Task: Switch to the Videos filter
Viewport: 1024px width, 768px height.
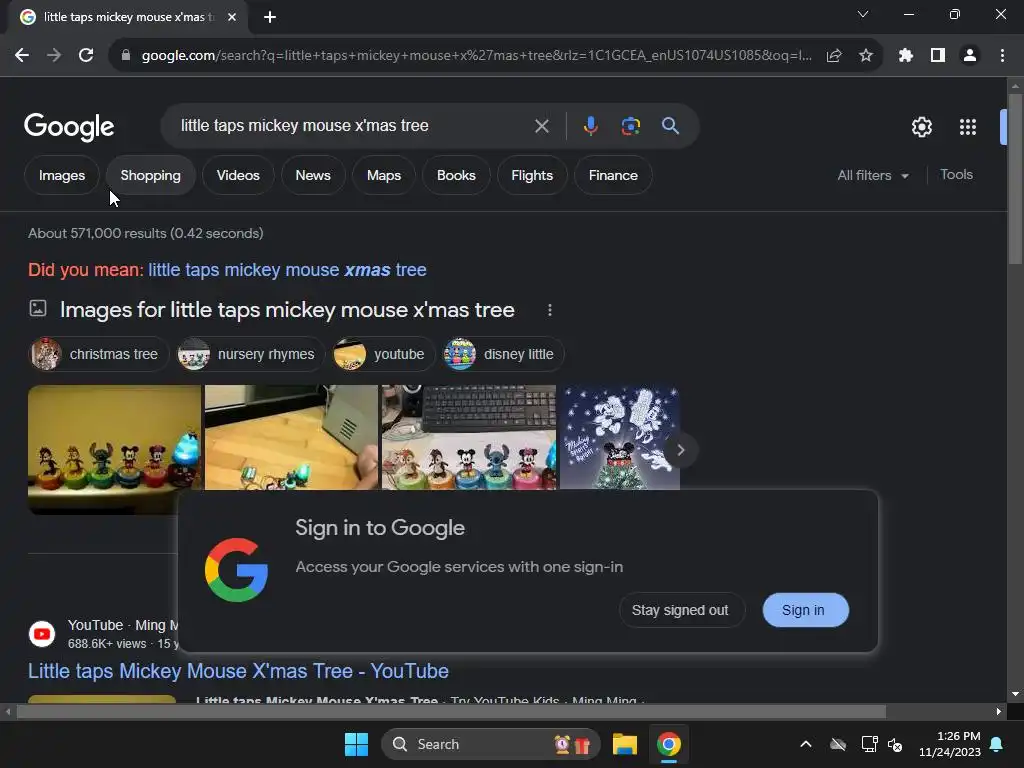Action: [x=238, y=175]
